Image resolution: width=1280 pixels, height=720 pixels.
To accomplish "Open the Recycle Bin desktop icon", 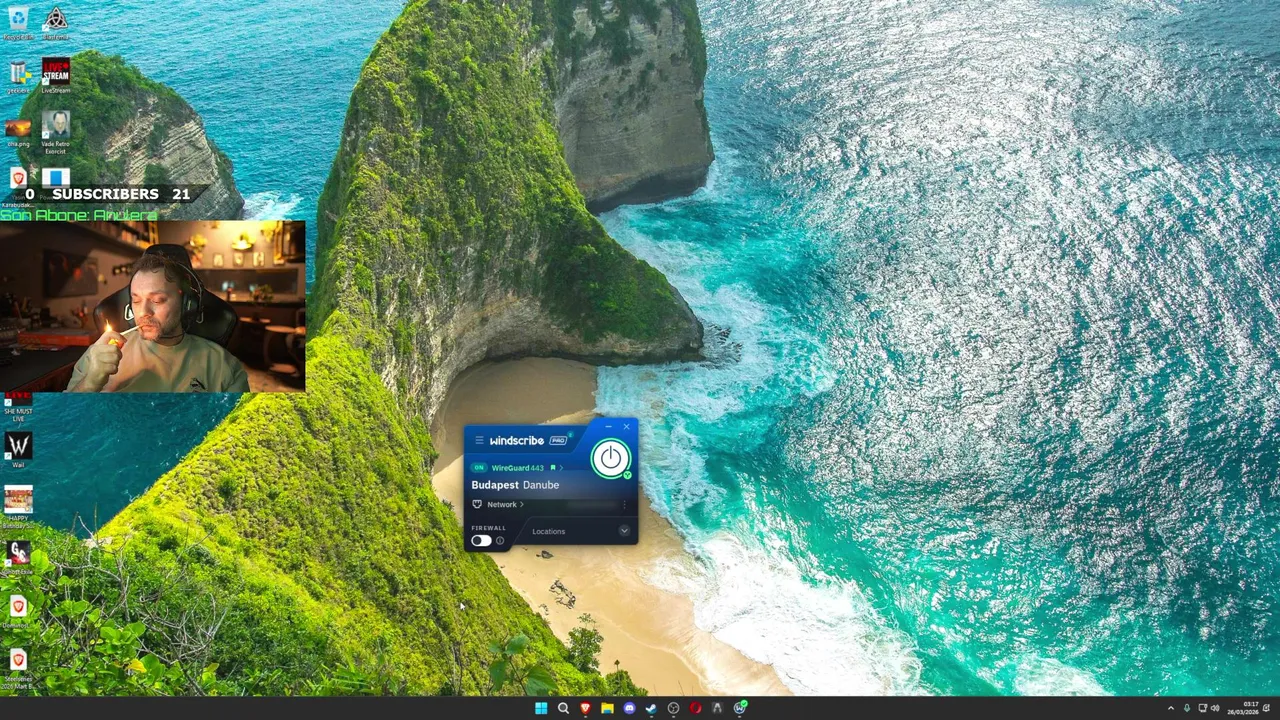I will (x=18, y=22).
